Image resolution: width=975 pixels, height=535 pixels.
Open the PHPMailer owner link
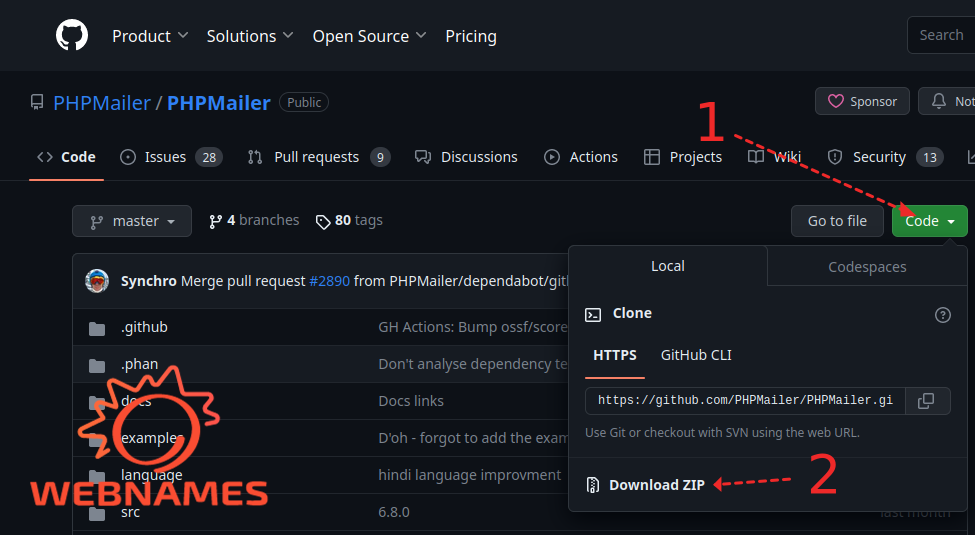pyautogui.click(x=102, y=103)
